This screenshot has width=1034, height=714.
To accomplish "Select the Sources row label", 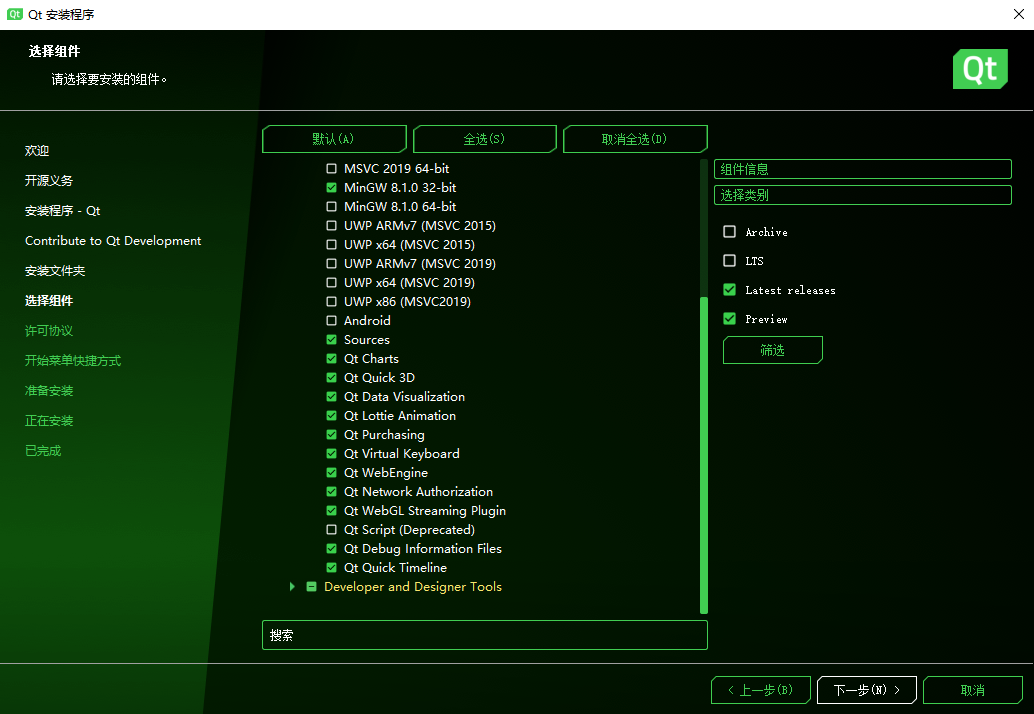I will 367,340.
